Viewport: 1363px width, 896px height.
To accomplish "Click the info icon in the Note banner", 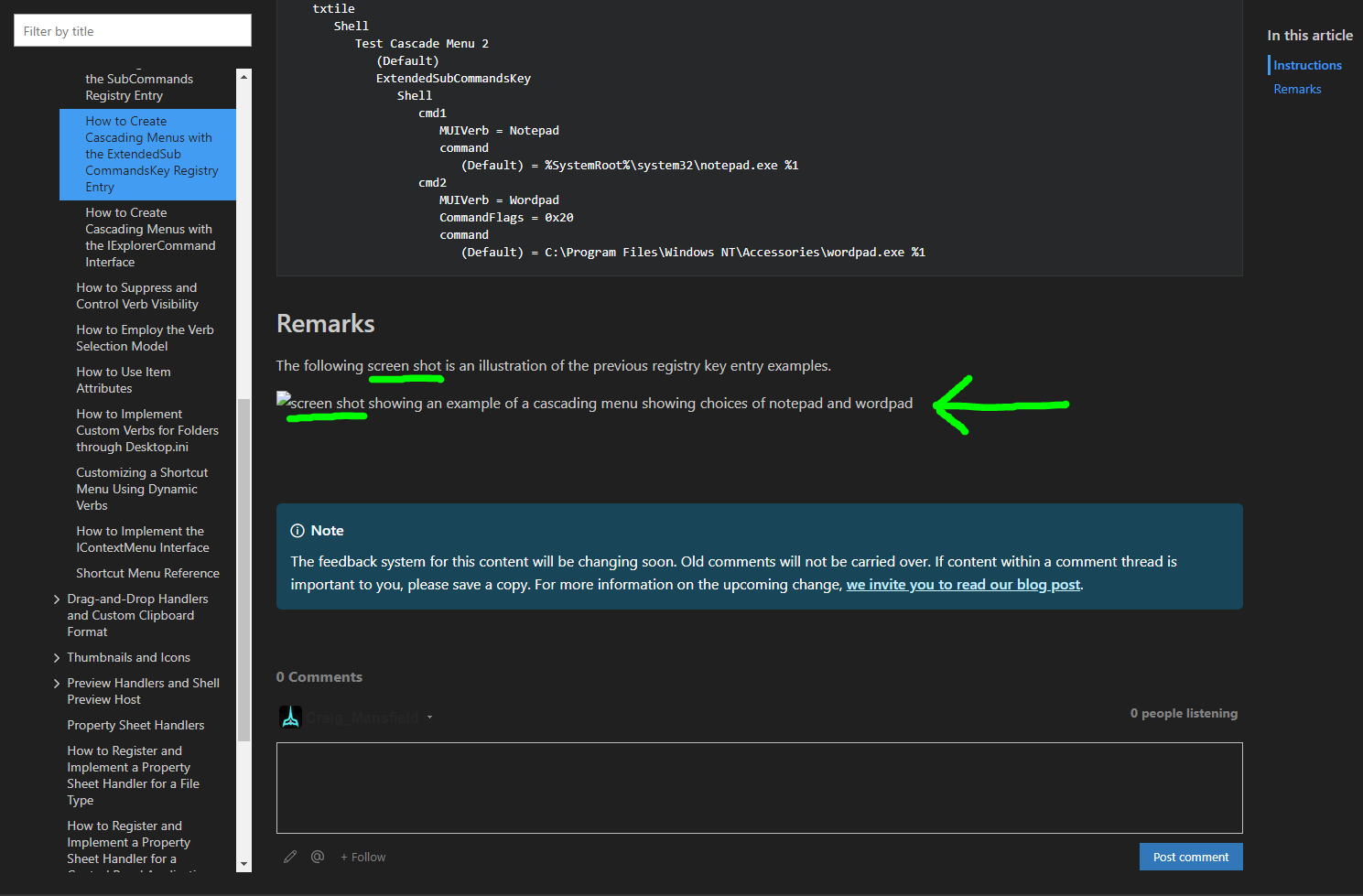I will pyautogui.click(x=297, y=530).
